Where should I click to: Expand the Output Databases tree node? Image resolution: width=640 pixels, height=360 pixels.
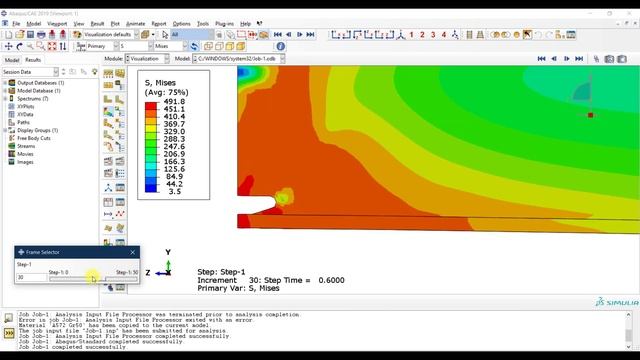click(x=5, y=83)
